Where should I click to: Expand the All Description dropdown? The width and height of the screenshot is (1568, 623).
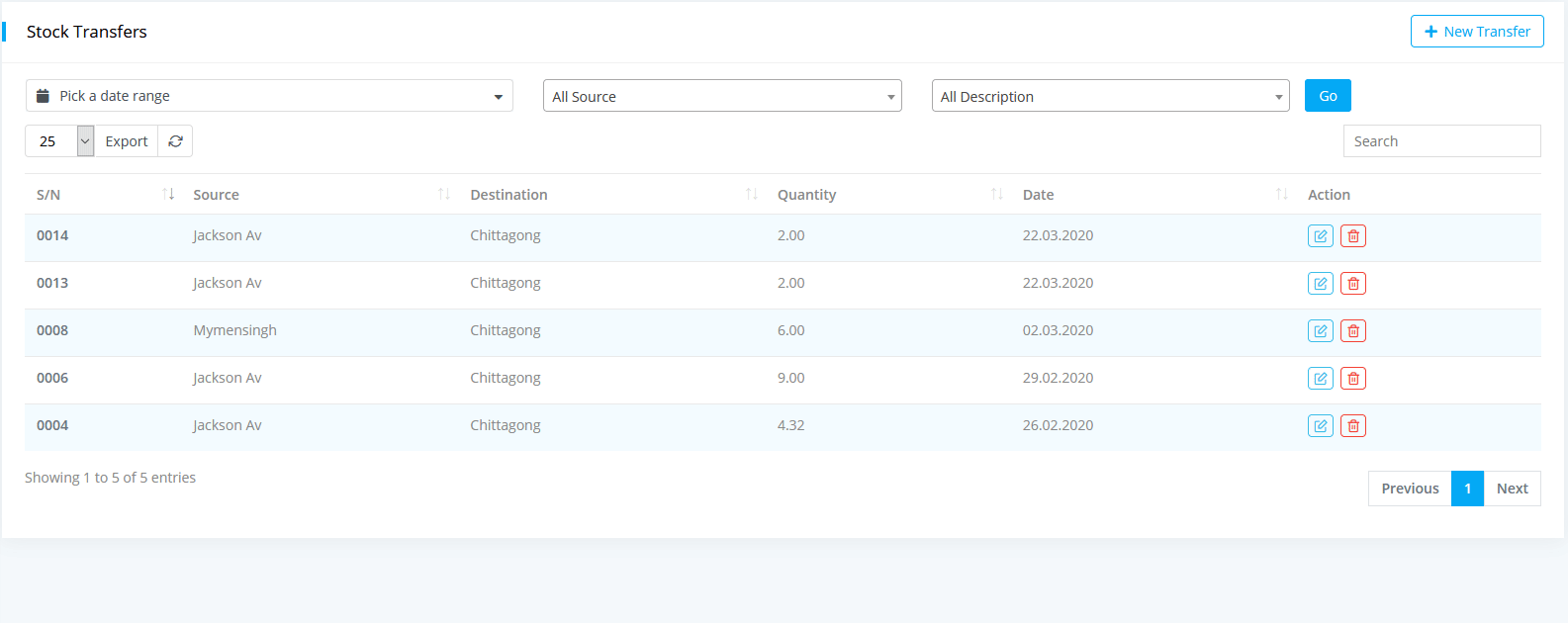pyautogui.click(x=1110, y=96)
